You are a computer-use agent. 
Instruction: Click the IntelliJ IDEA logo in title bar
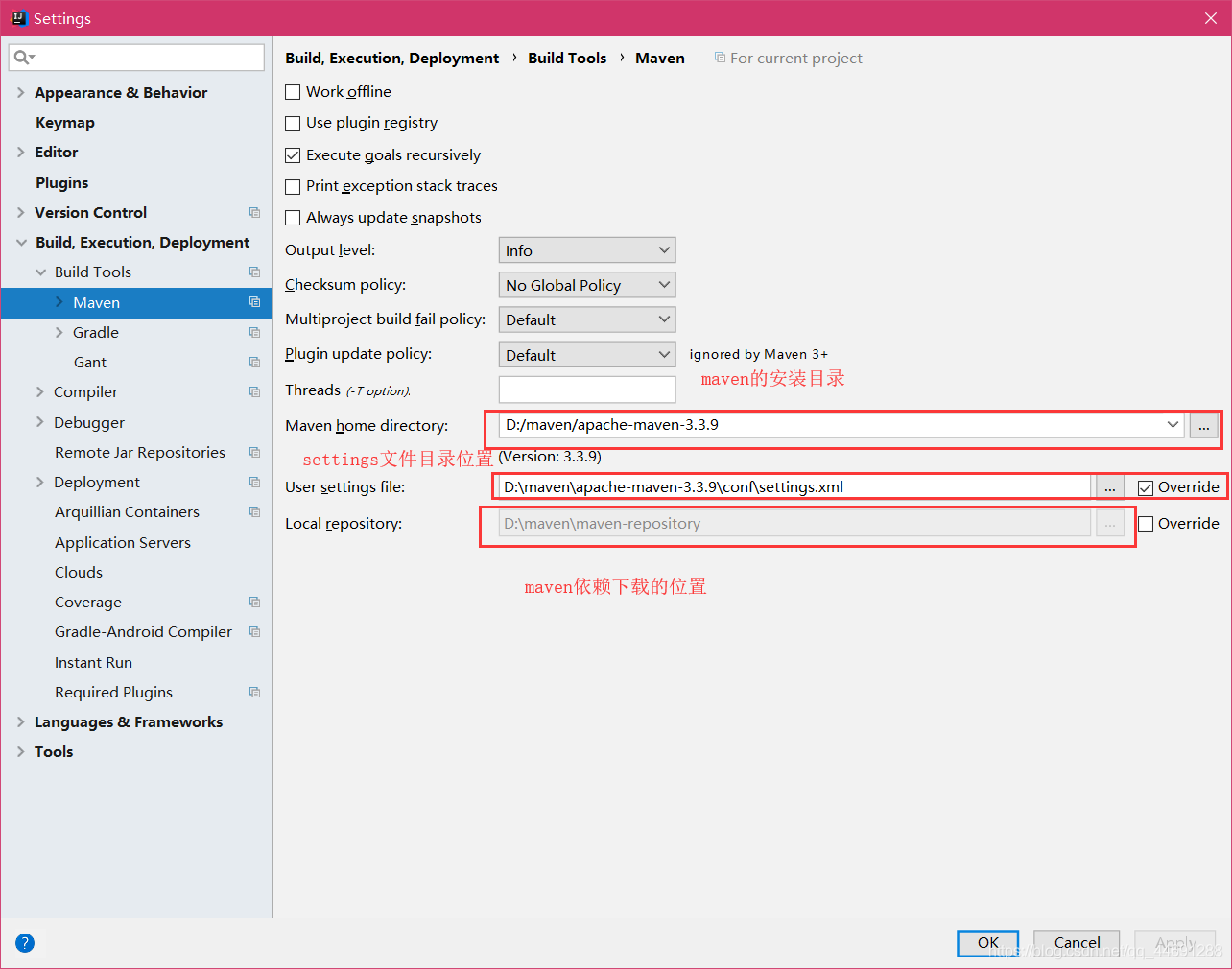tap(18, 18)
